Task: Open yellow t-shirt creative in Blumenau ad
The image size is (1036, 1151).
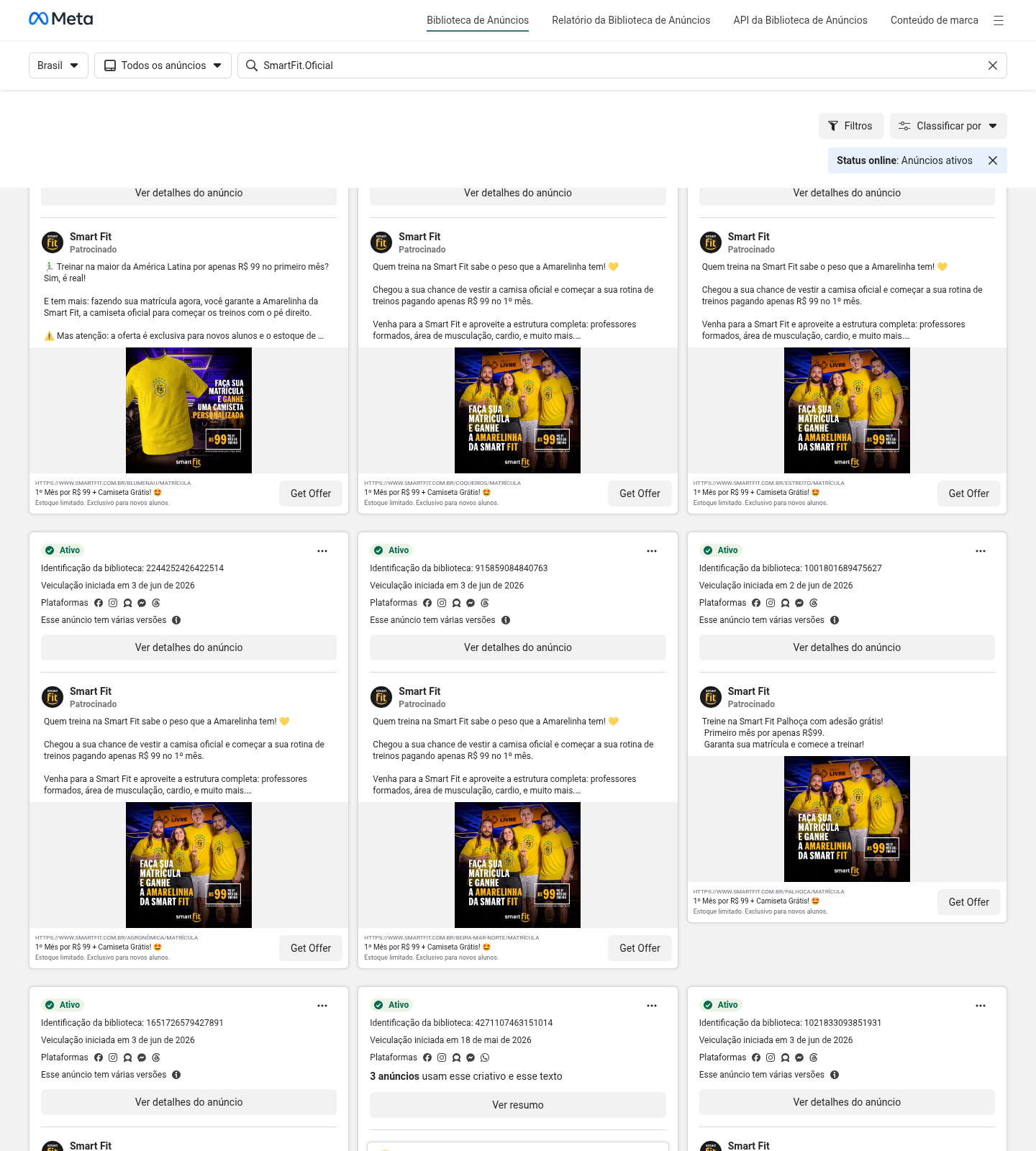Action: 188,410
